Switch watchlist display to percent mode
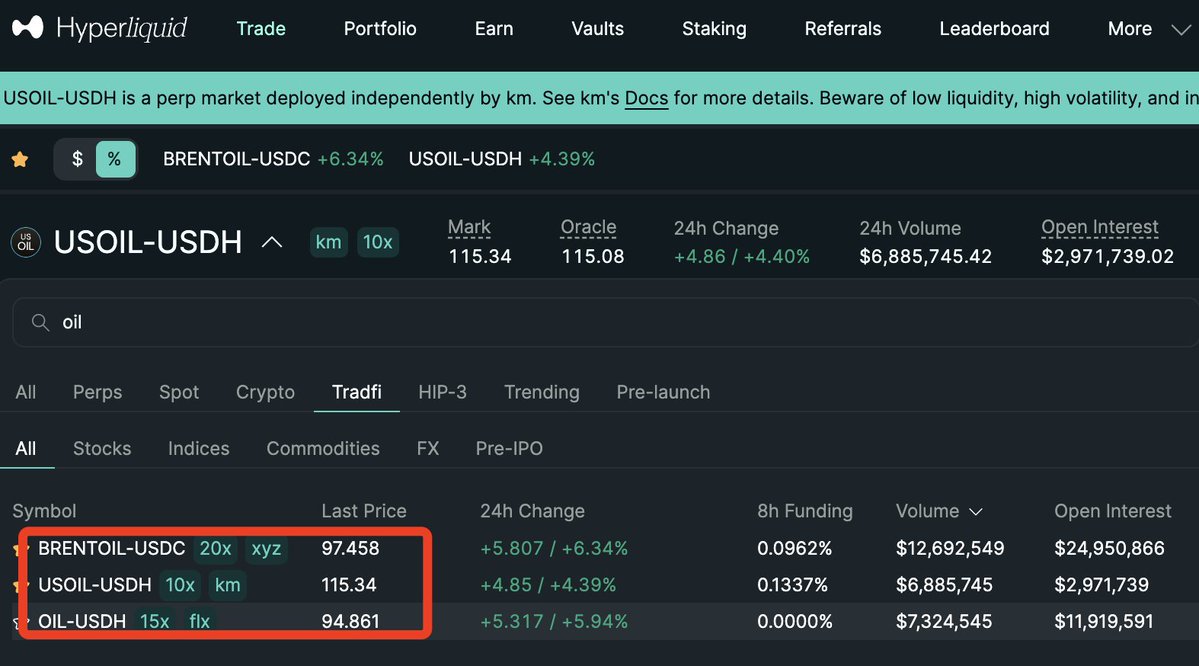 (x=114, y=159)
